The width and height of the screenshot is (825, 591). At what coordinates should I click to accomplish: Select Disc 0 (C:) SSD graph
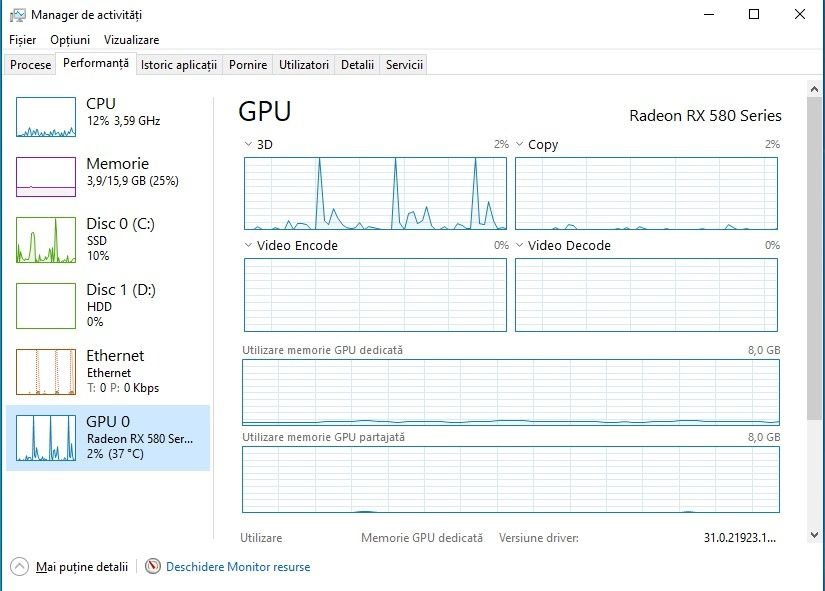point(46,240)
